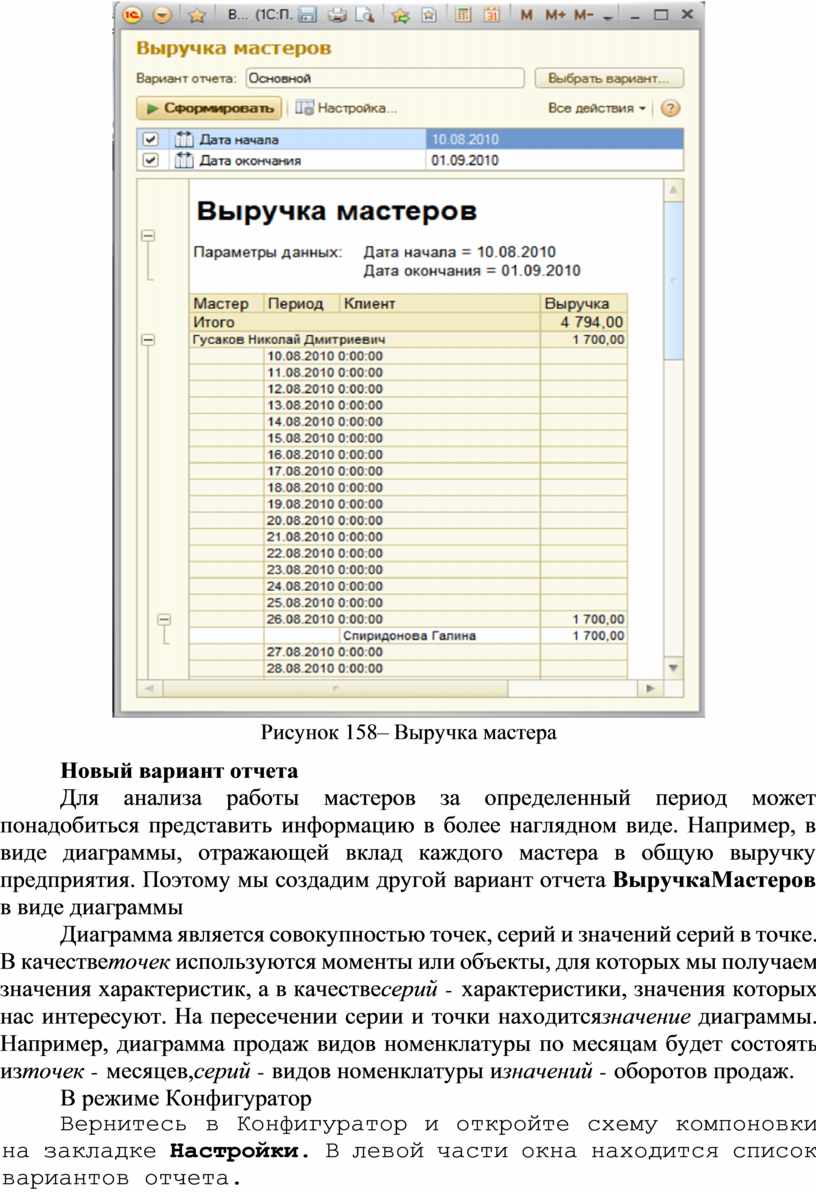Click the Print icon
Screen dimensions: 816x1193
click(337, 14)
